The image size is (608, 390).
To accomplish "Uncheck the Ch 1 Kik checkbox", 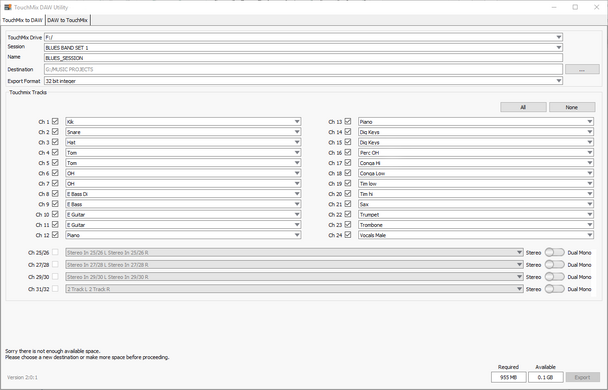I will (55, 121).
